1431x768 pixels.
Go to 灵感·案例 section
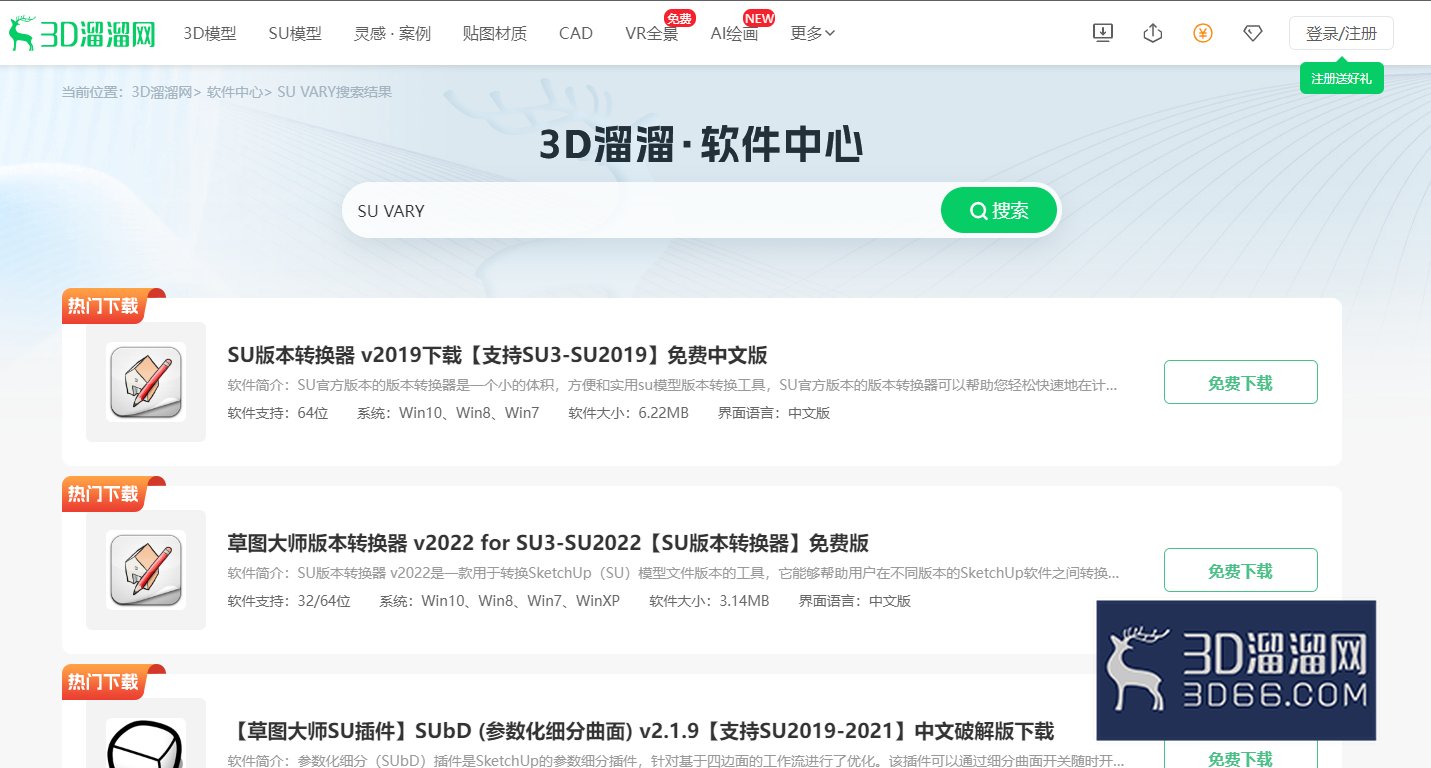[x=392, y=33]
